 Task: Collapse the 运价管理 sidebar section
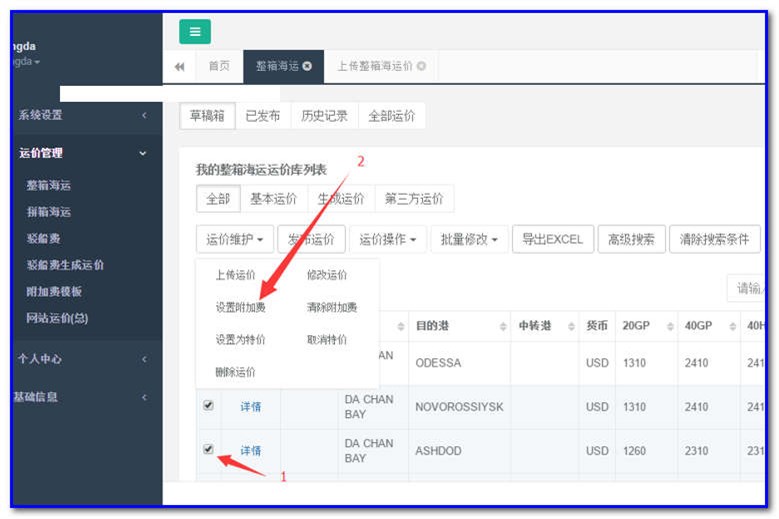pos(82,153)
